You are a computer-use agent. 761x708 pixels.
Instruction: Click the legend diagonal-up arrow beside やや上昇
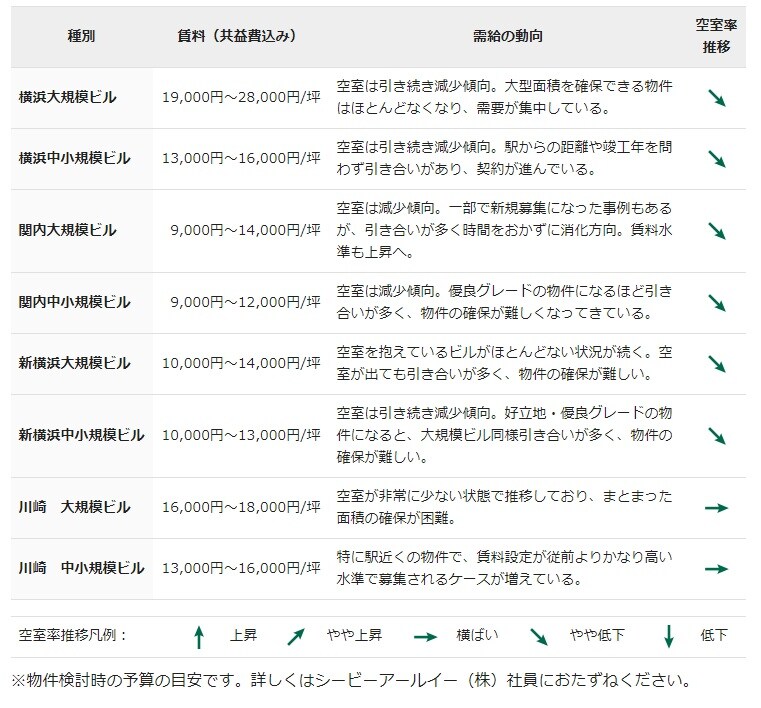[296, 636]
